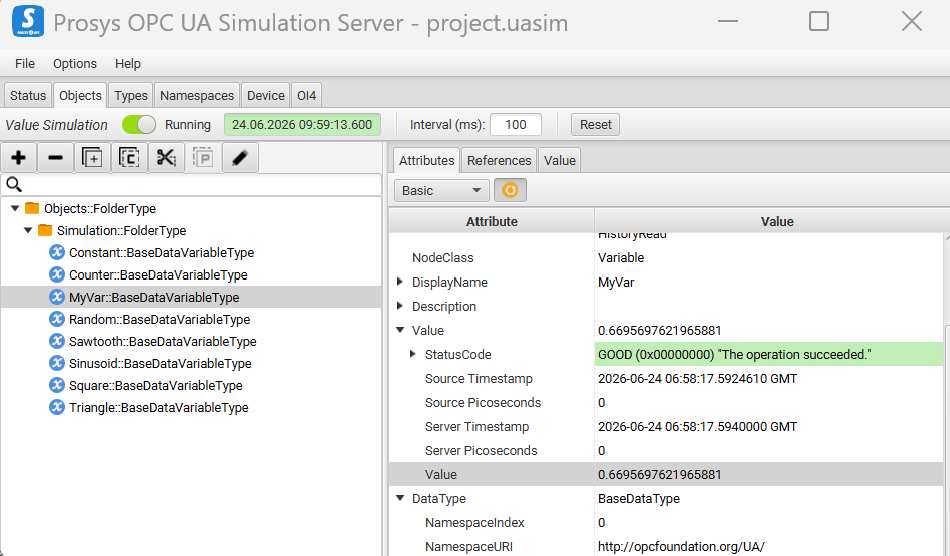Viewport: 950px width, 556px height.
Task: Click the remove node minus icon
Action: tap(55, 158)
